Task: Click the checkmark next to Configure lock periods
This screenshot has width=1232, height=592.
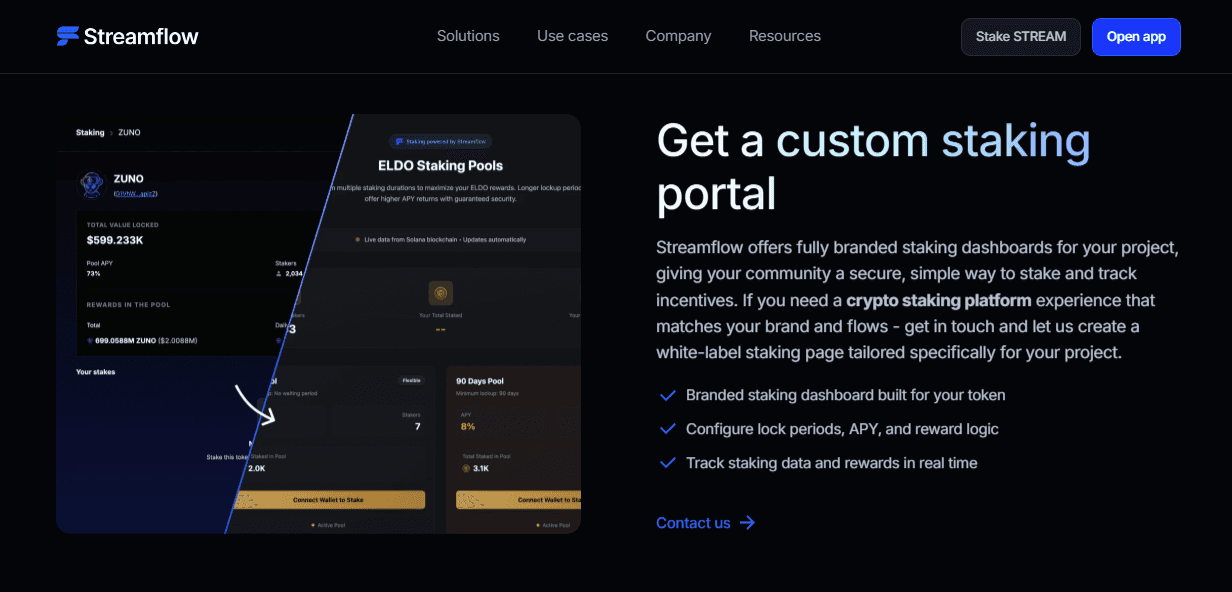Action: point(668,429)
